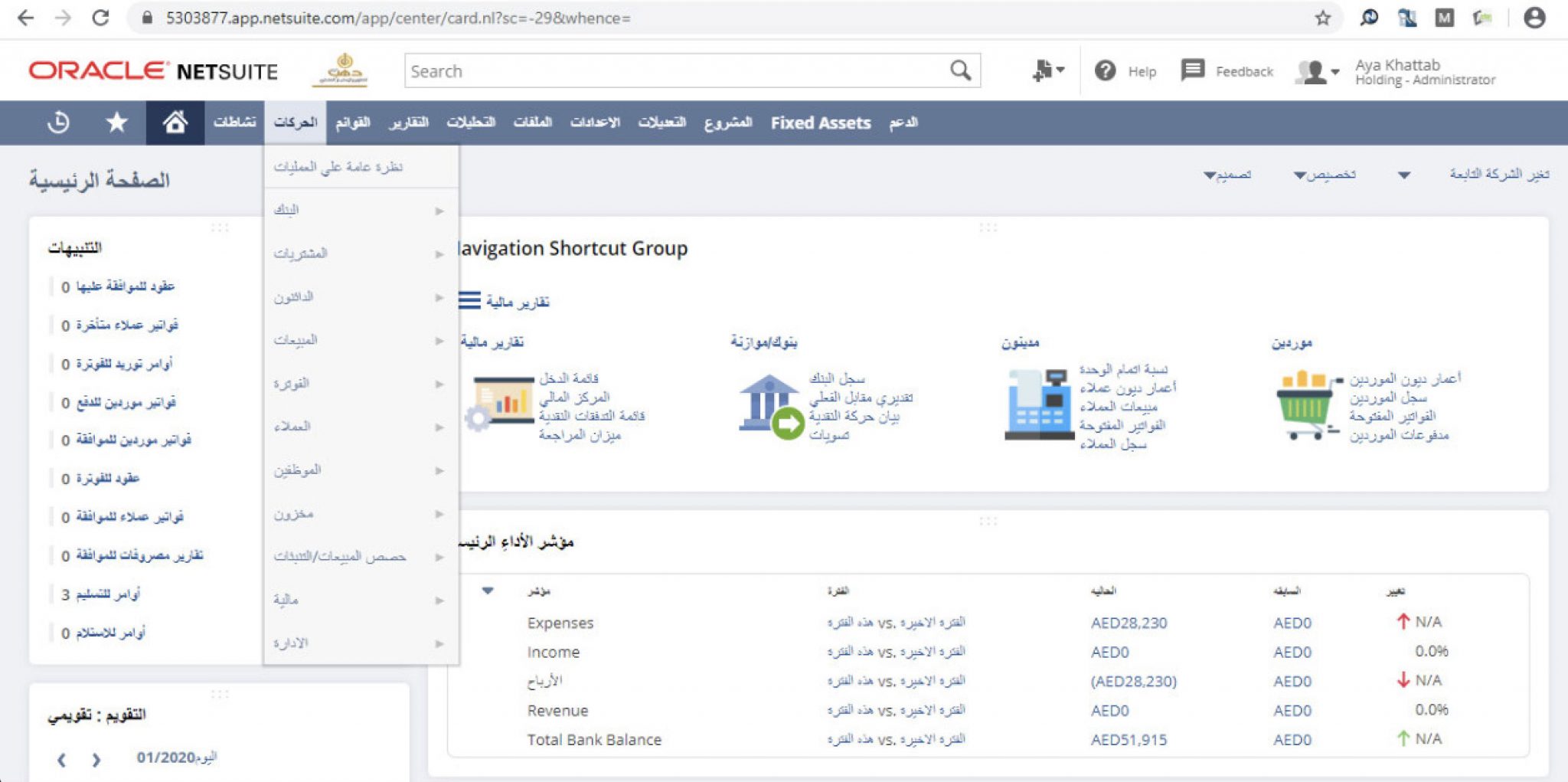Click the cash register icon under مدينون
The width and height of the screenshot is (1568, 782).
tap(1040, 402)
